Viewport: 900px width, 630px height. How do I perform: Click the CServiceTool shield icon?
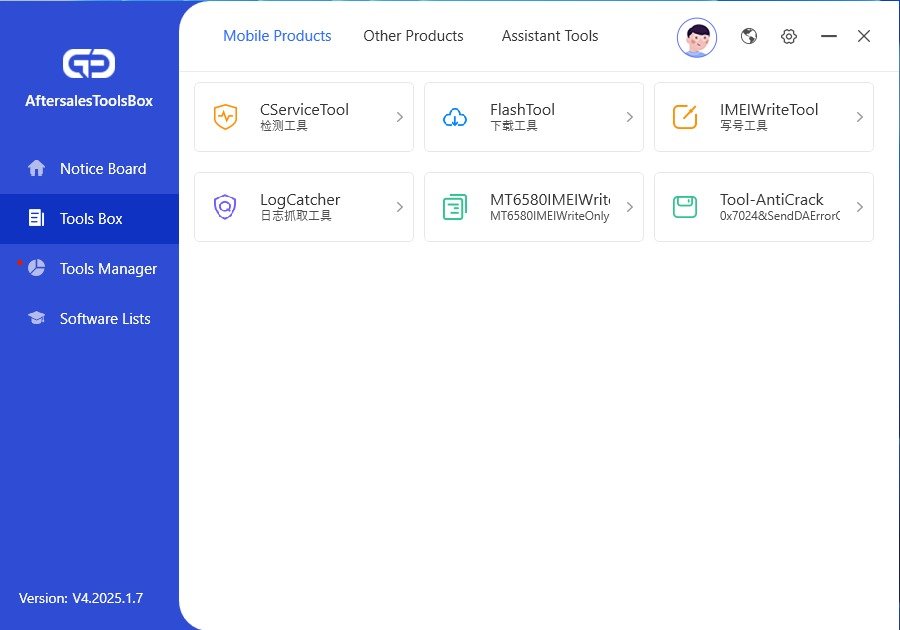coord(226,117)
